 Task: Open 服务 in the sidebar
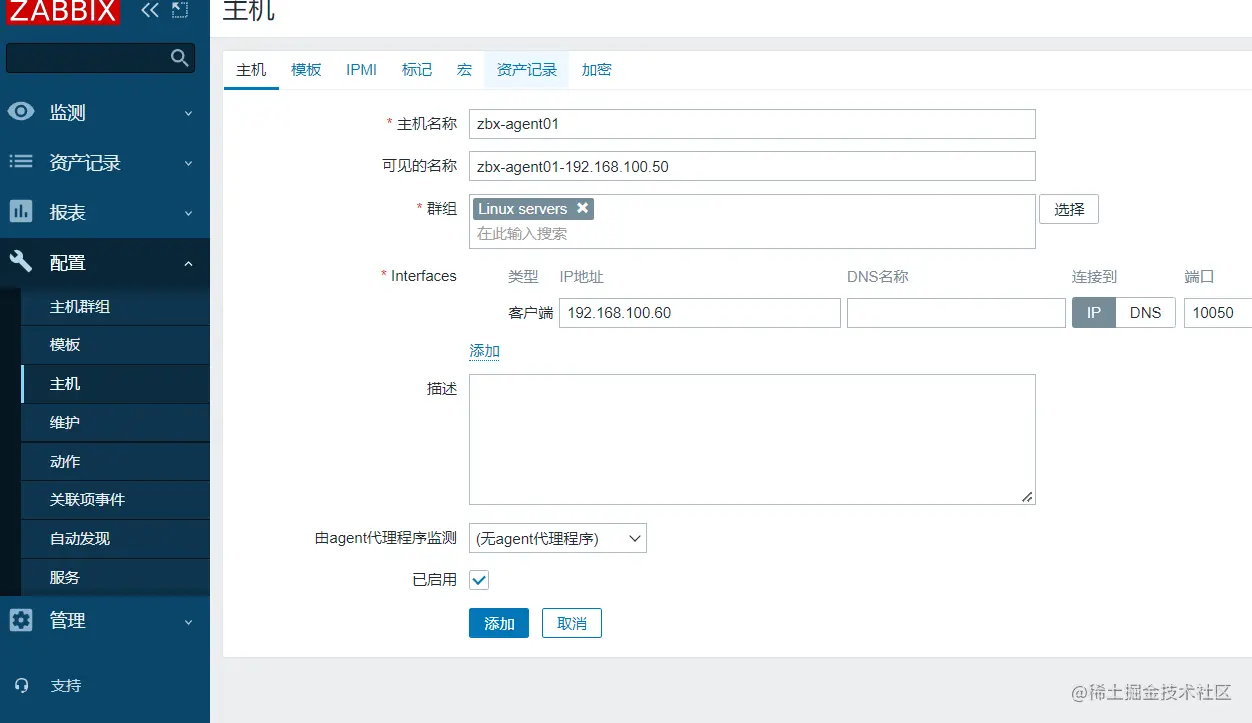point(115,578)
